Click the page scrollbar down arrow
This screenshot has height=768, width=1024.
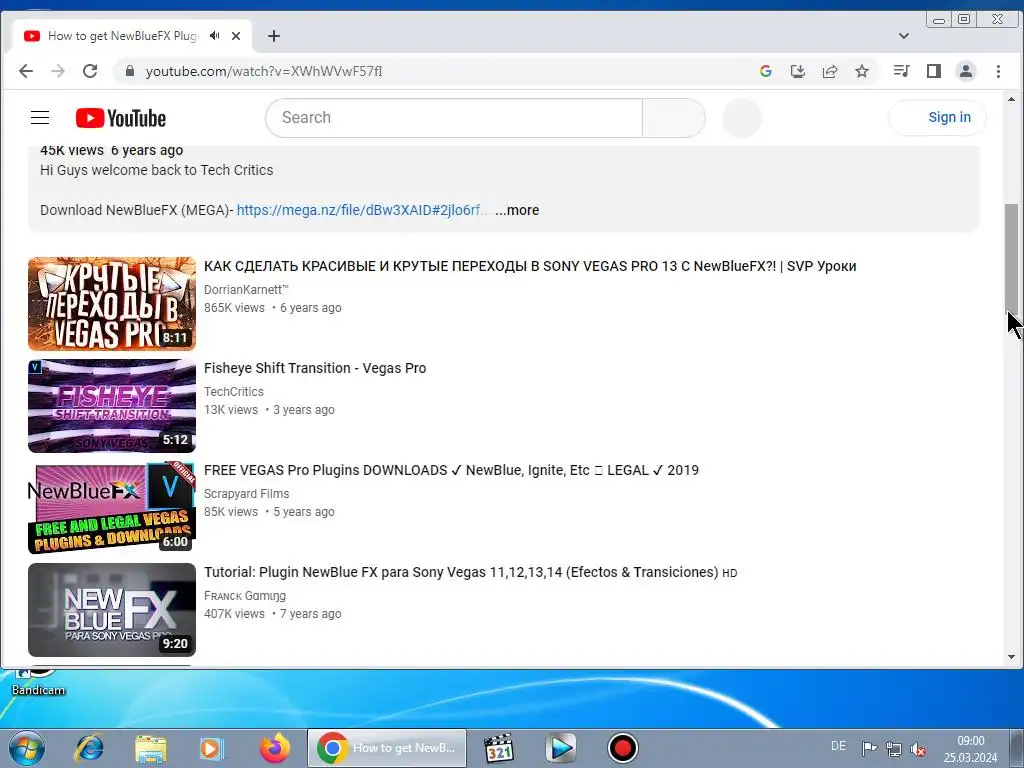click(x=1011, y=657)
